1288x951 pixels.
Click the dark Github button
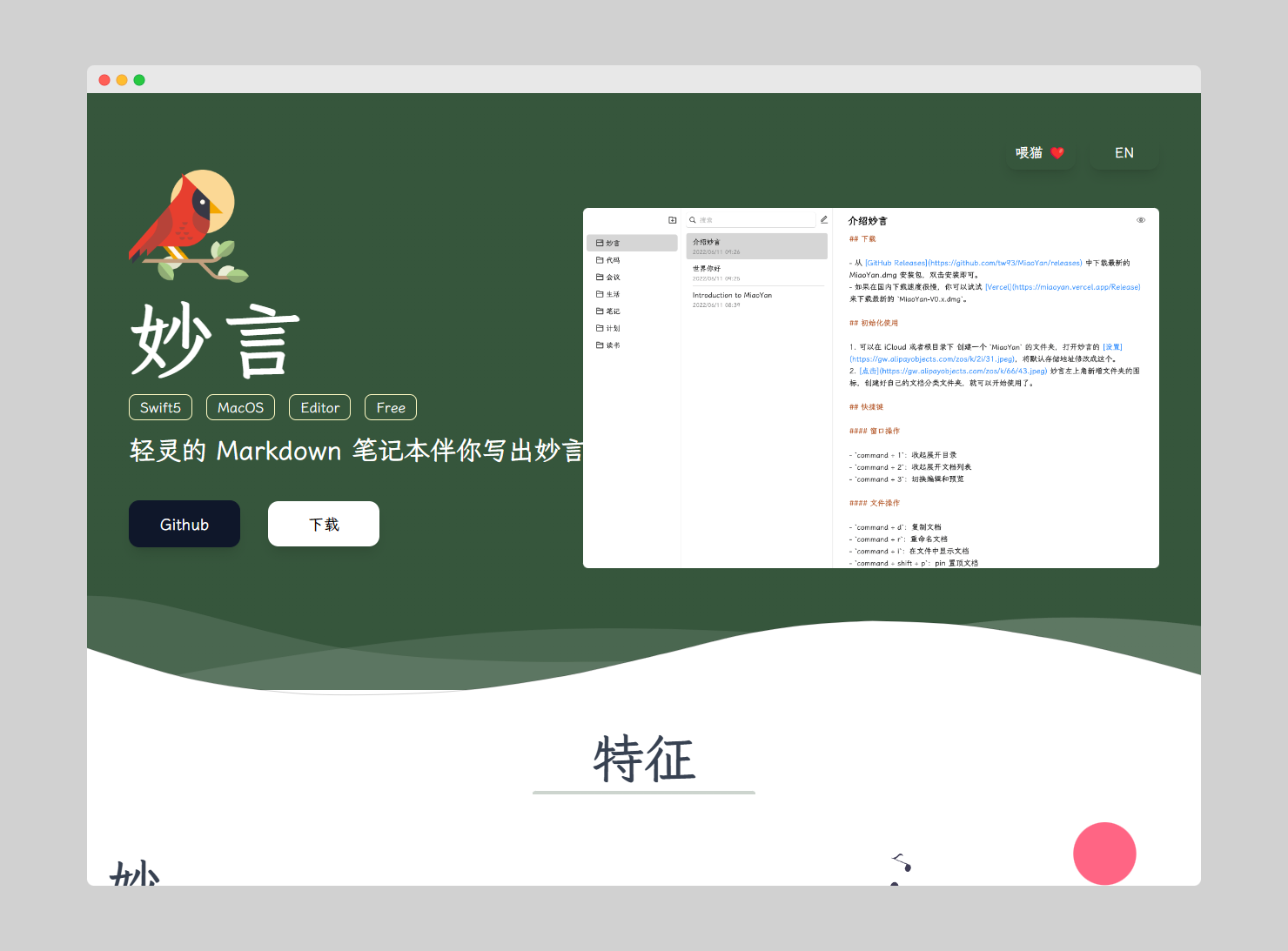[x=184, y=524]
